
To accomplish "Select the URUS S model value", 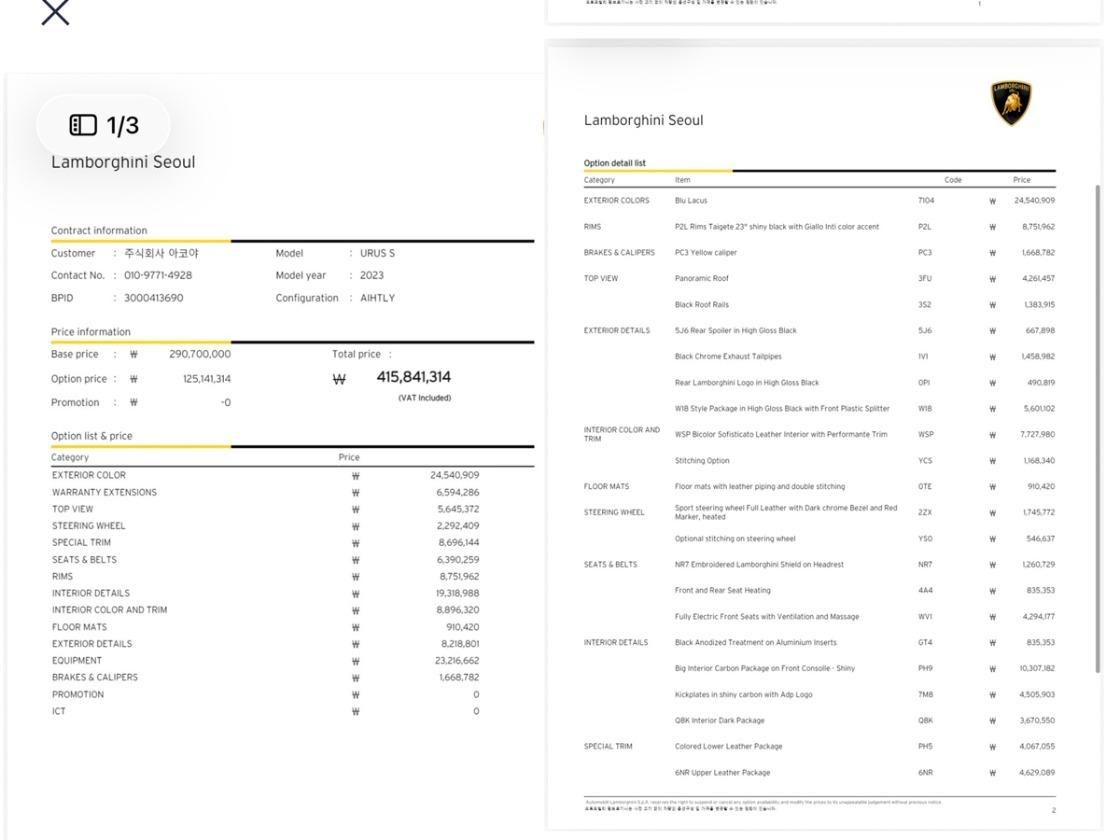I will pyautogui.click(x=377, y=253).
